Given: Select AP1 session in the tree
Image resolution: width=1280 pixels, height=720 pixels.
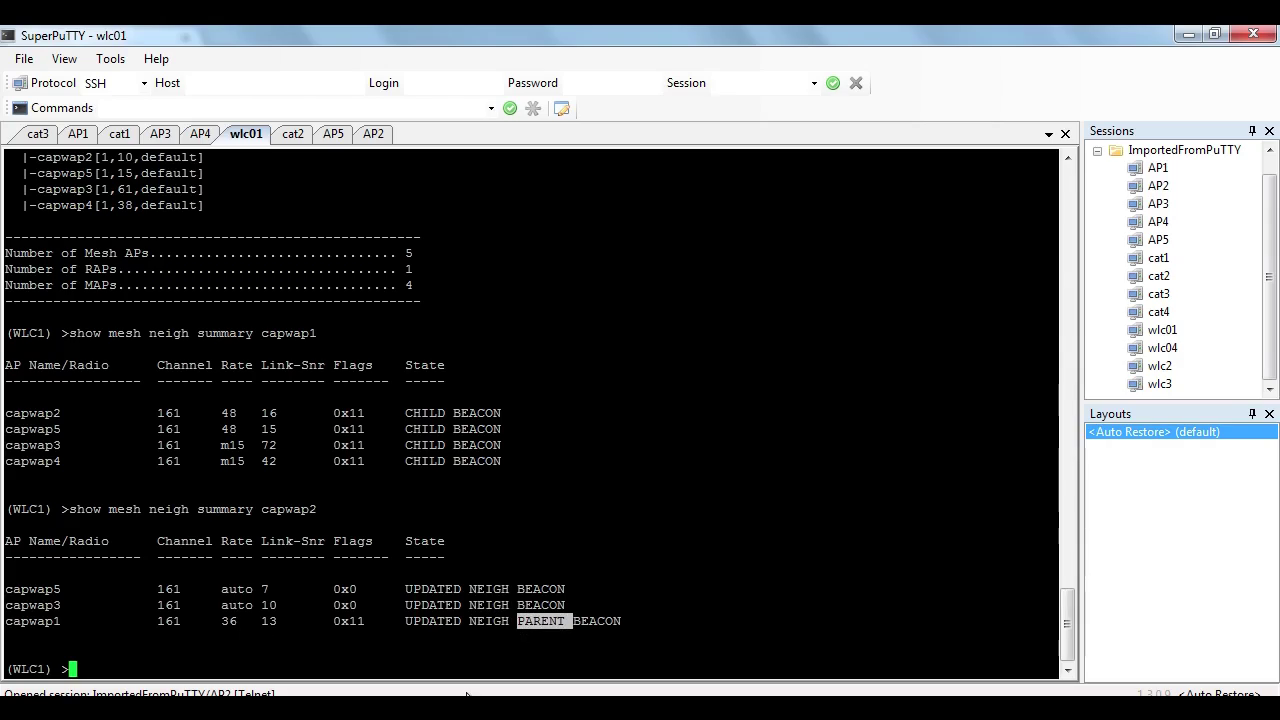Looking at the screenshot, I should [1158, 168].
